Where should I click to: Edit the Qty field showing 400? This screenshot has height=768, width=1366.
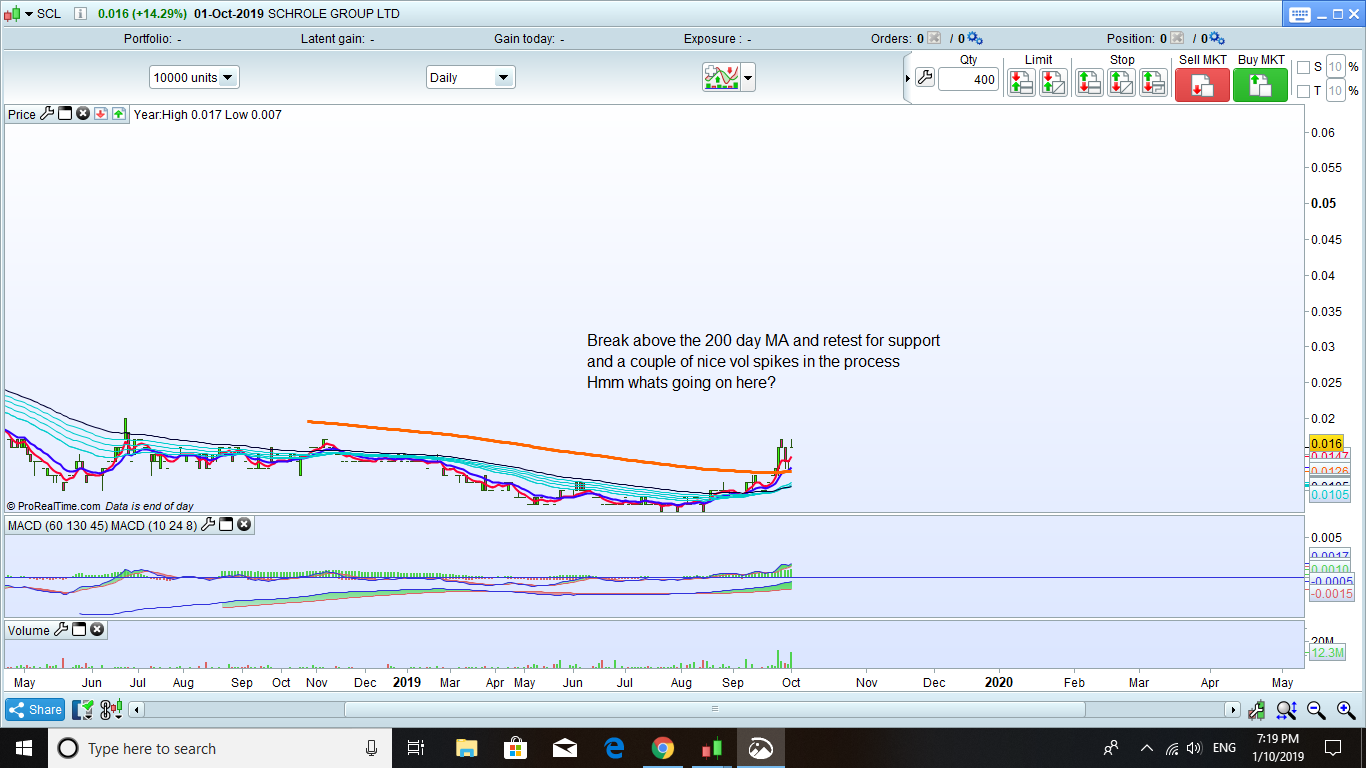pyautogui.click(x=969, y=79)
